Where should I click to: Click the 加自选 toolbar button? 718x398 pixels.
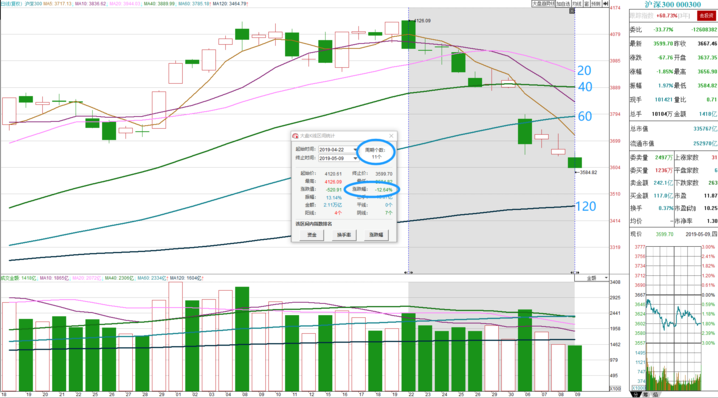point(563,4)
